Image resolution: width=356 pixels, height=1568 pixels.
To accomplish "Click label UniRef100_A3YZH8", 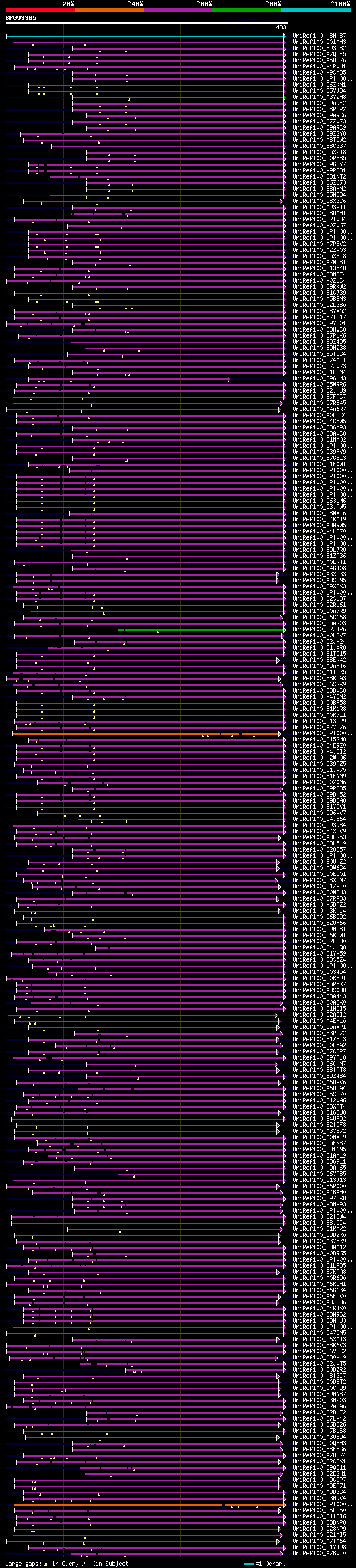I will pyautogui.click(x=319, y=97).
